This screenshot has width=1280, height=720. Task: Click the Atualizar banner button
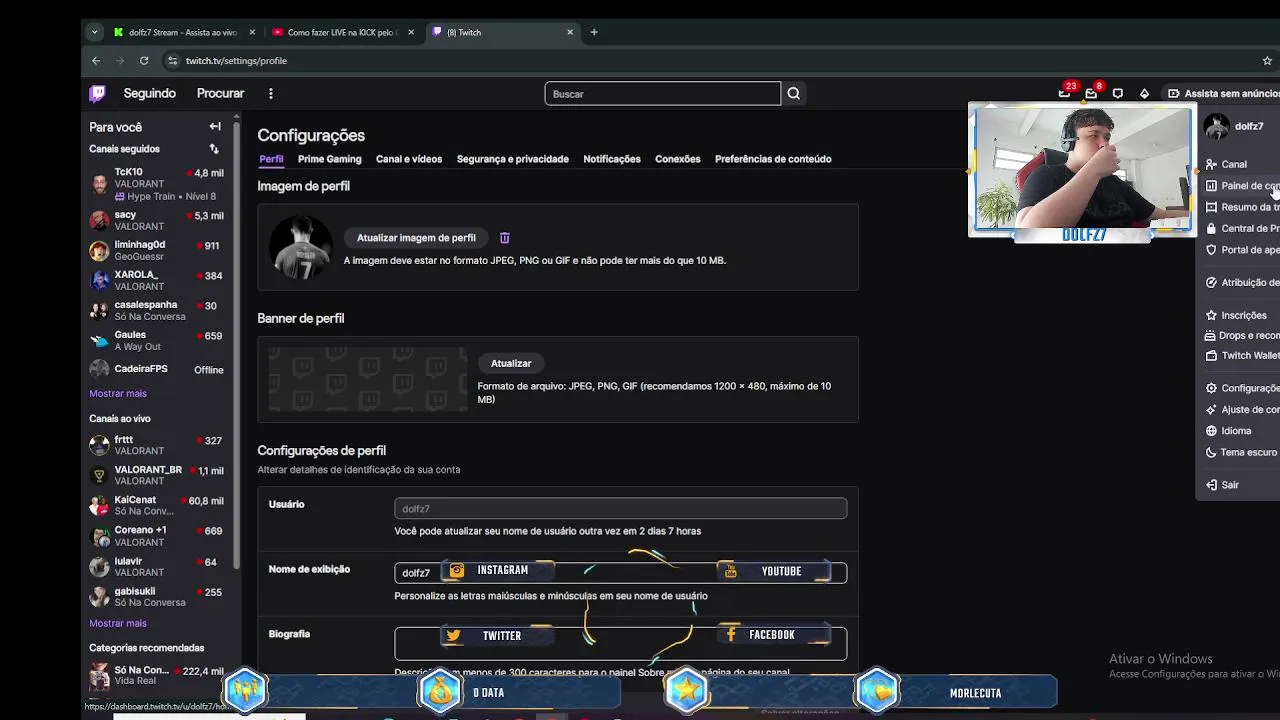pos(511,363)
